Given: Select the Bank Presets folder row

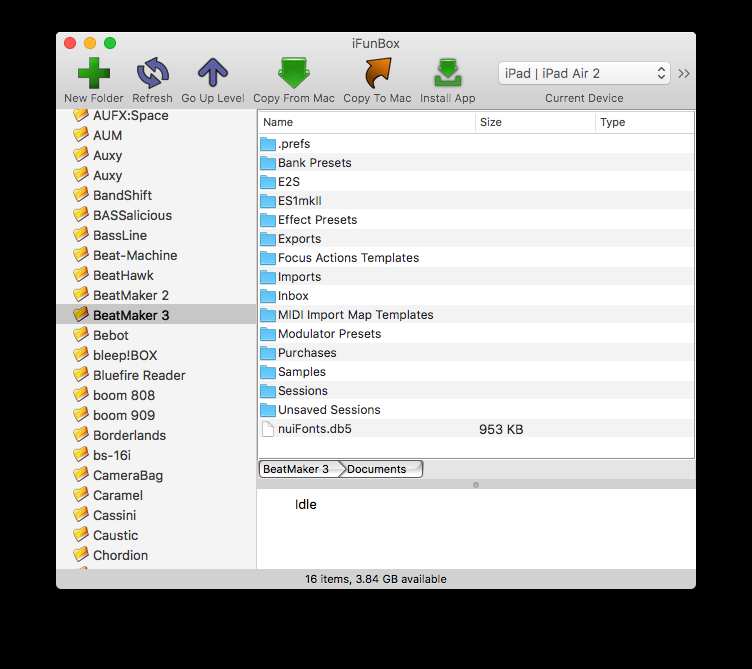Looking at the screenshot, I should pyautogui.click(x=476, y=163).
